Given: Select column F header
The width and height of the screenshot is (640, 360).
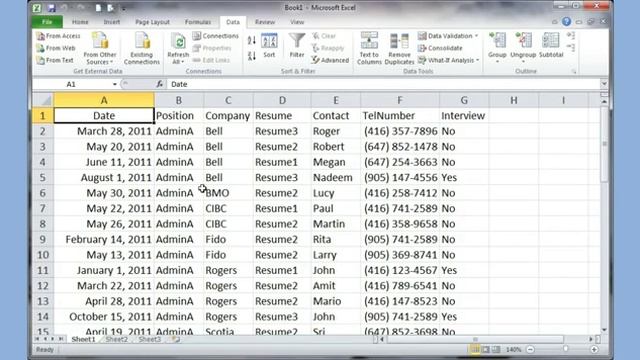Looking at the screenshot, I should pyautogui.click(x=400, y=100).
